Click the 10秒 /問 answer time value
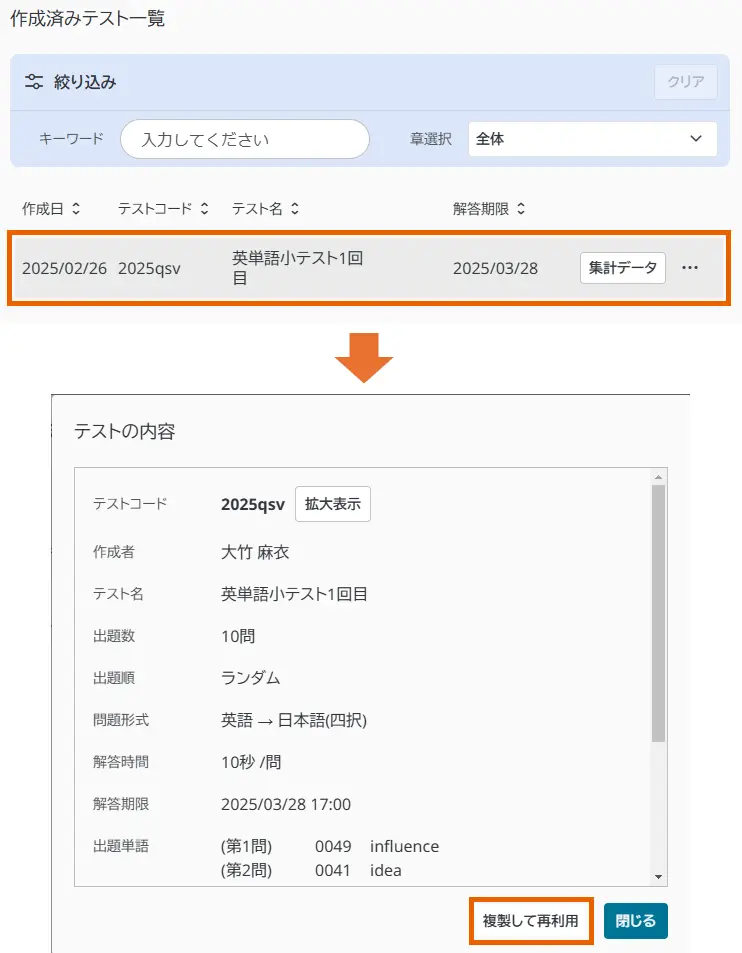The width and height of the screenshot is (742, 953). [251, 762]
